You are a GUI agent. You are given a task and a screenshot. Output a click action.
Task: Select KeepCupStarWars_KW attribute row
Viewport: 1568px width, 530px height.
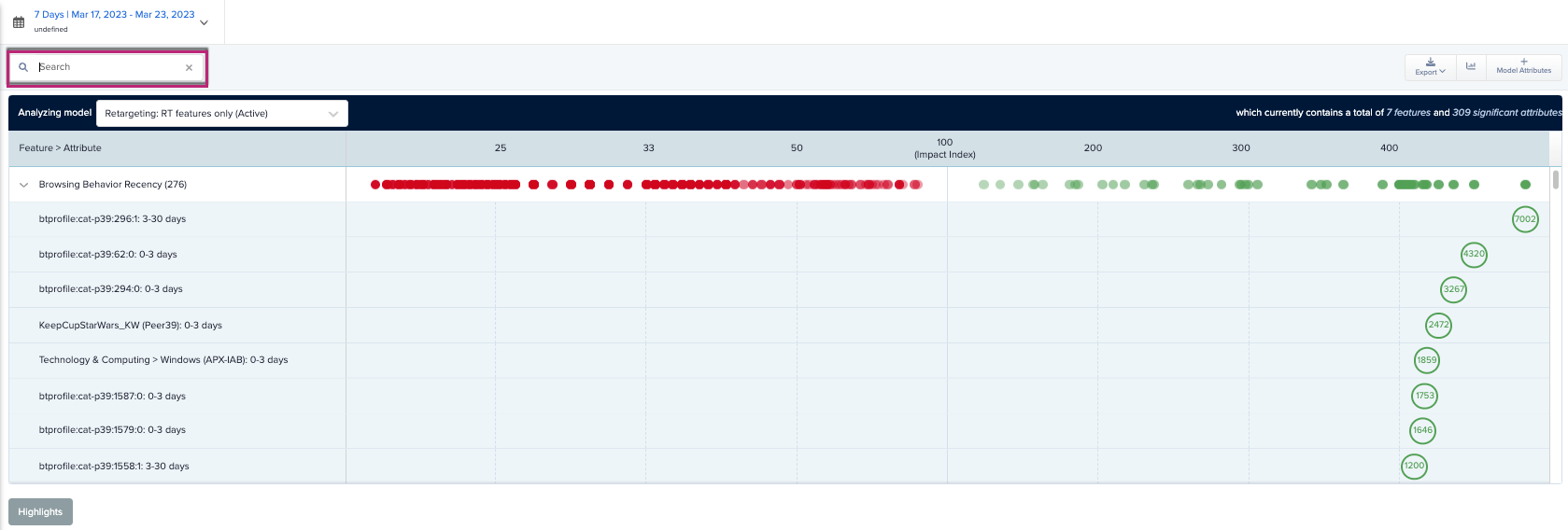(x=130, y=326)
